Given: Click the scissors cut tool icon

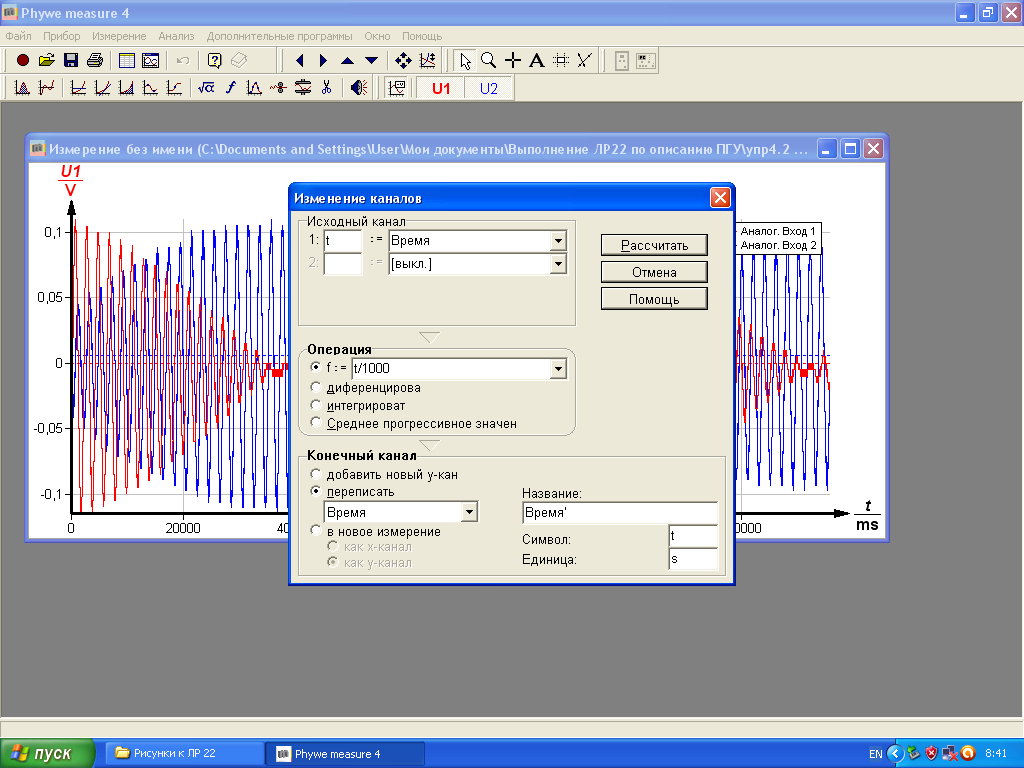Looking at the screenshot, I should (327, 88).
